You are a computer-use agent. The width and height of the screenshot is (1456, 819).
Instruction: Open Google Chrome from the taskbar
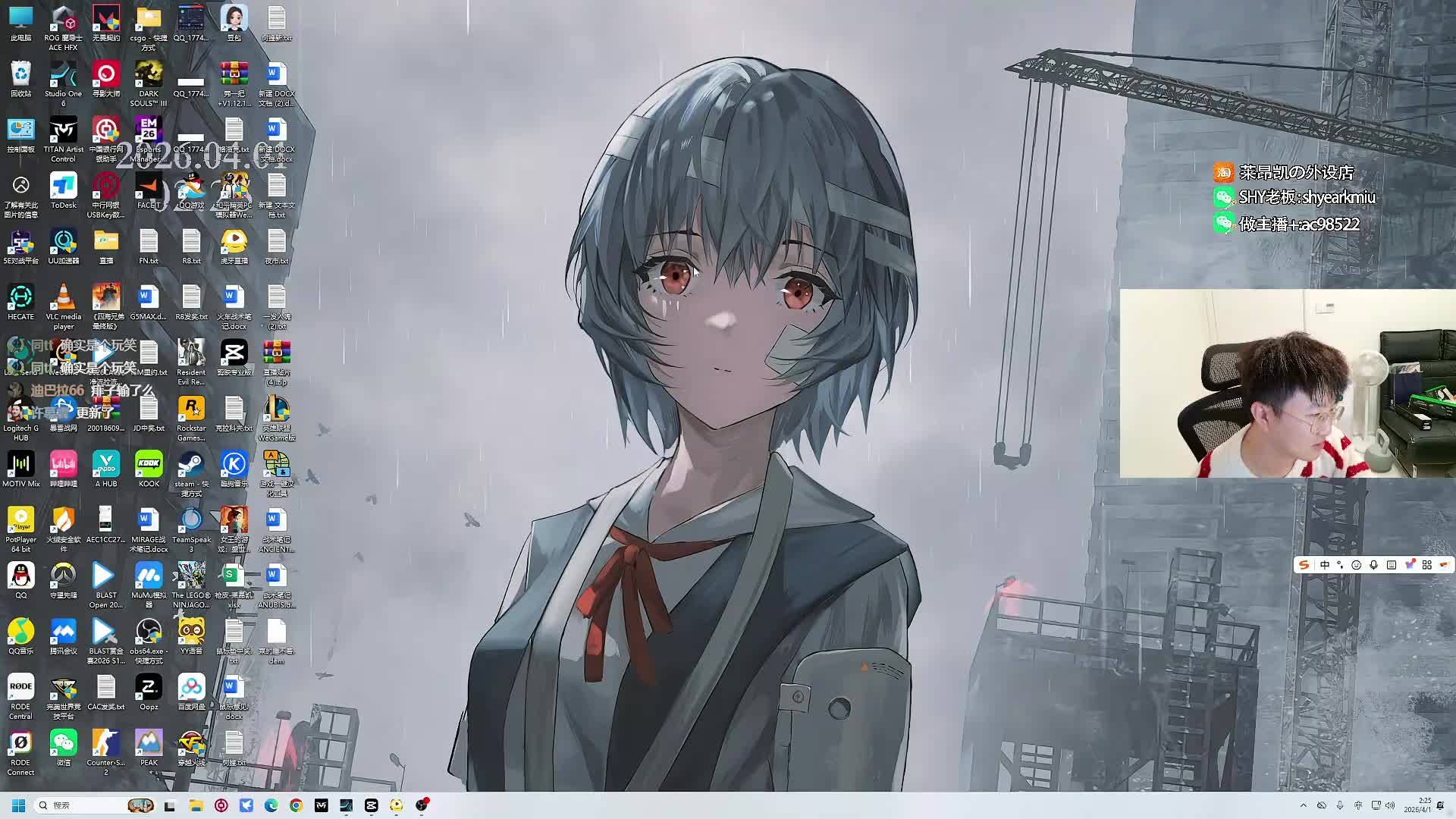(296, 805)
